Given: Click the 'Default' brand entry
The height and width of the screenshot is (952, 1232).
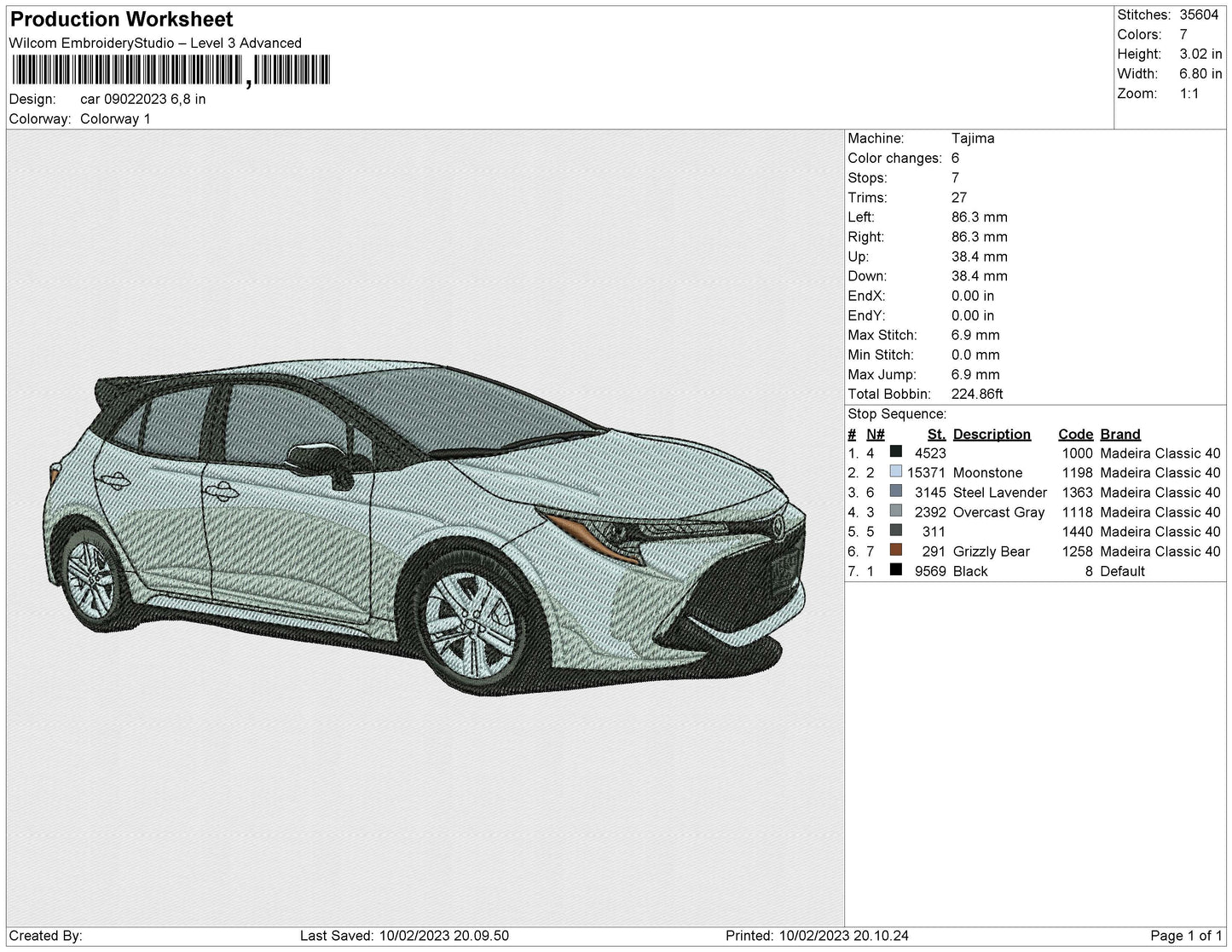Looking at the screenshot, I should coord(1122,571).
